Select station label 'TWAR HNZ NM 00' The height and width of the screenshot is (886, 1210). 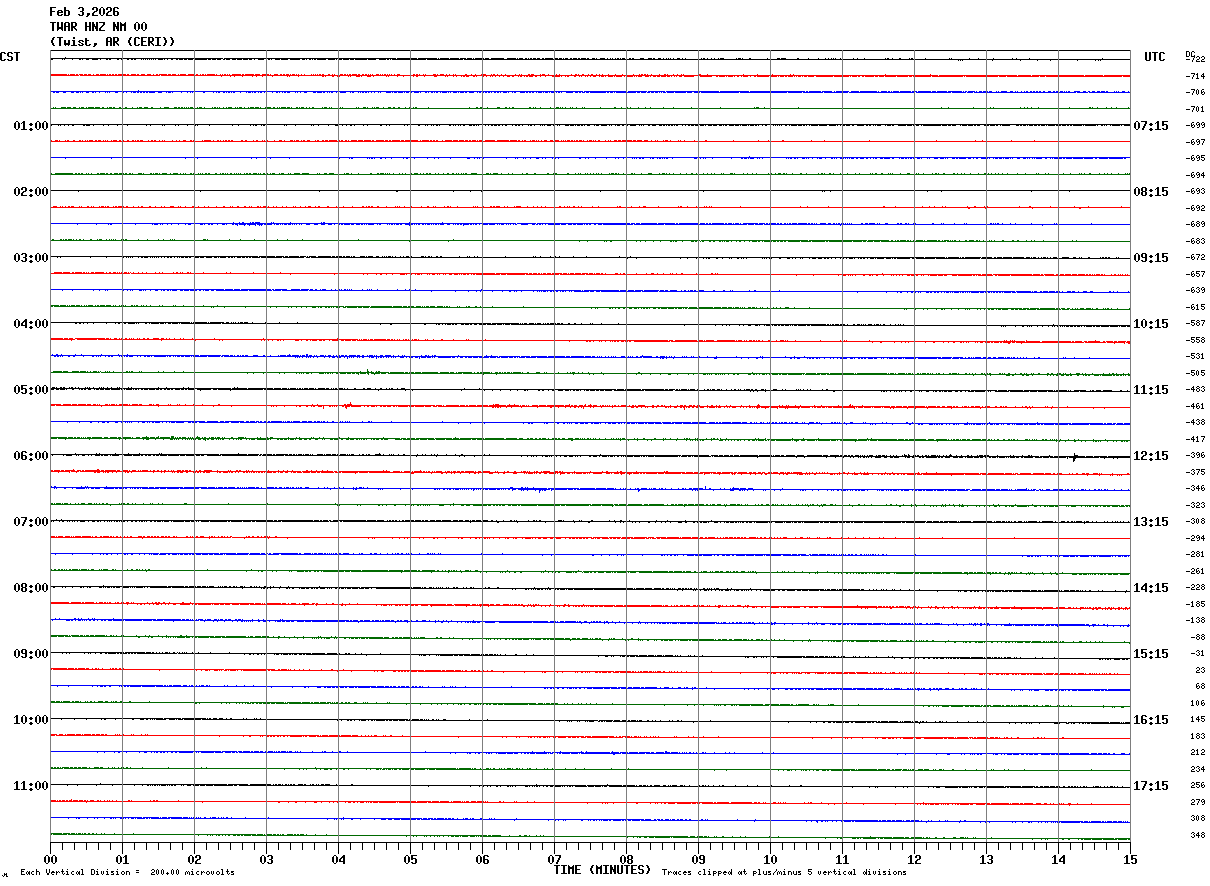(x=98, y=27)
